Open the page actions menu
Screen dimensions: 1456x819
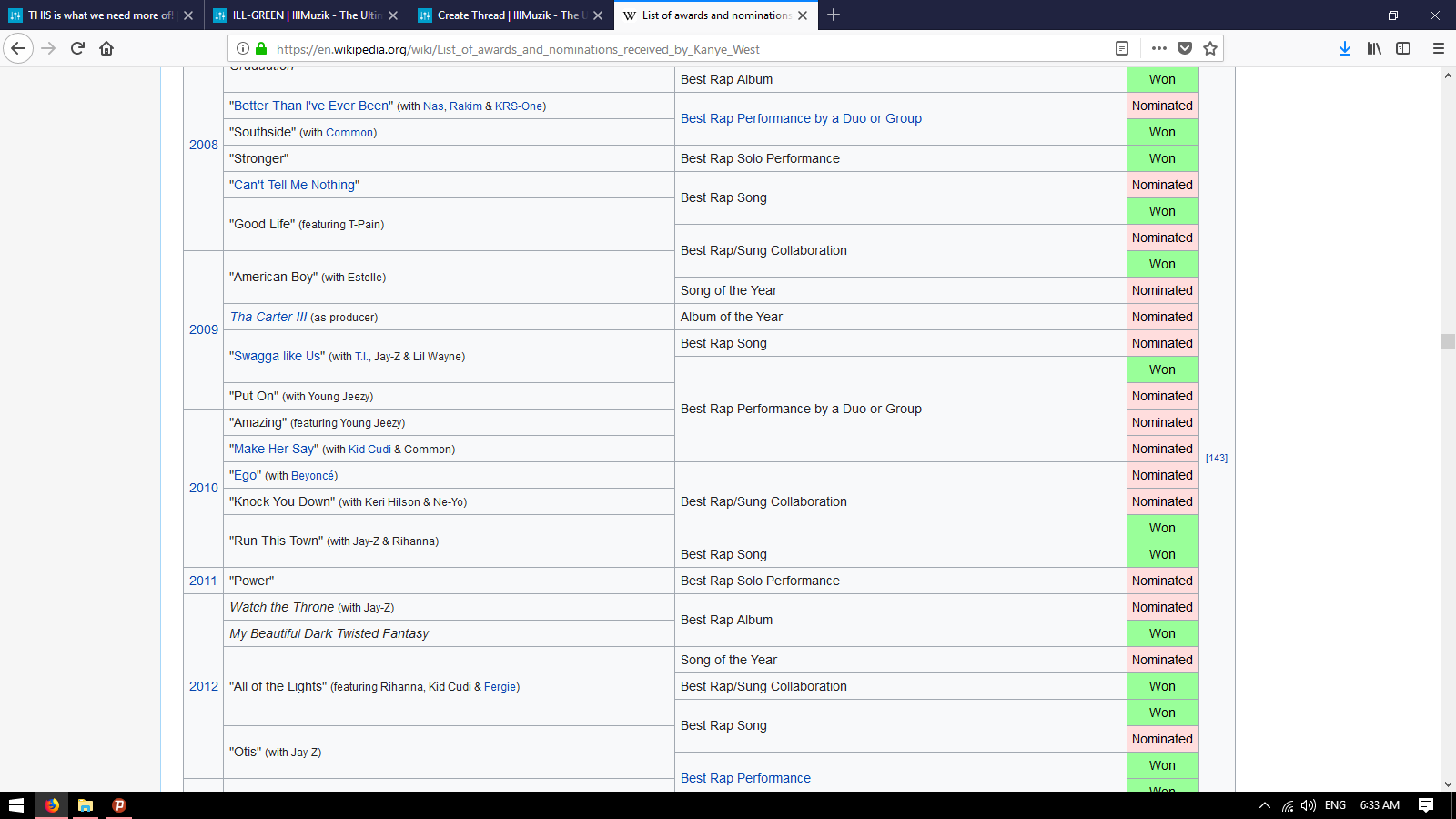pyautogui.click(x=1158, y=48)
